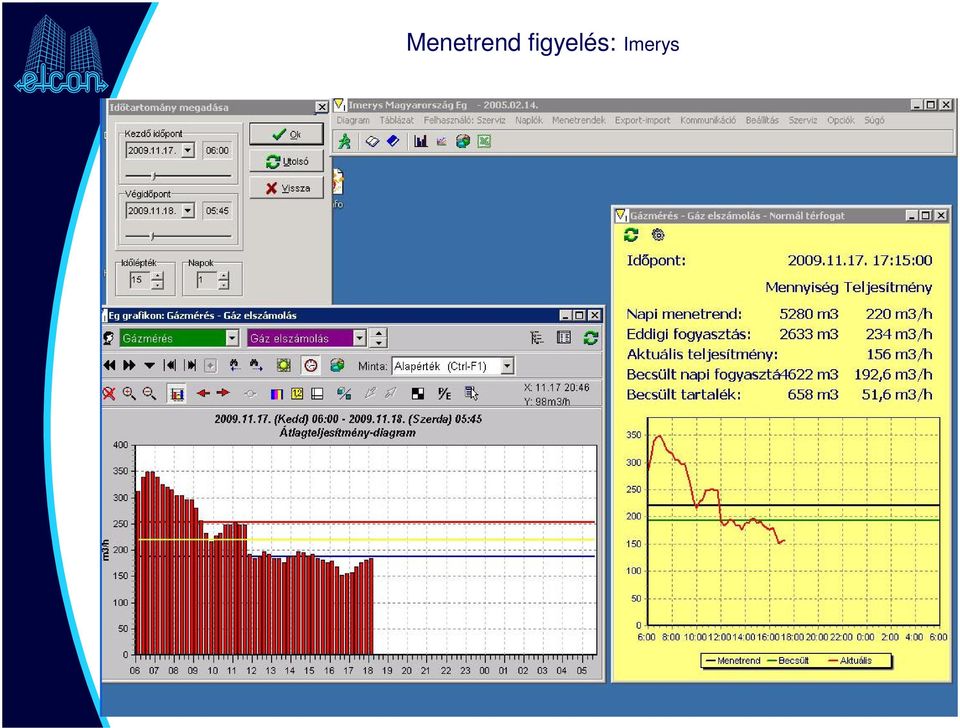Click the tree list icon in graph window
Image resolution: width=960 pixels, height=728 pixels.
(x=537, y=337)
